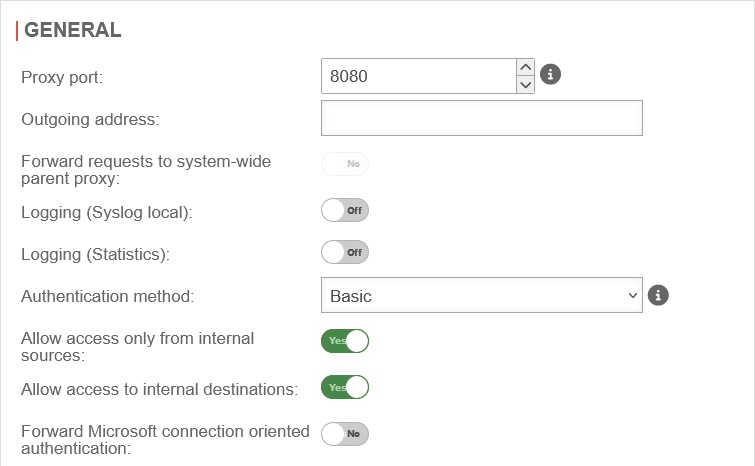Click the Outgoing address label

[x=90, y=119]
